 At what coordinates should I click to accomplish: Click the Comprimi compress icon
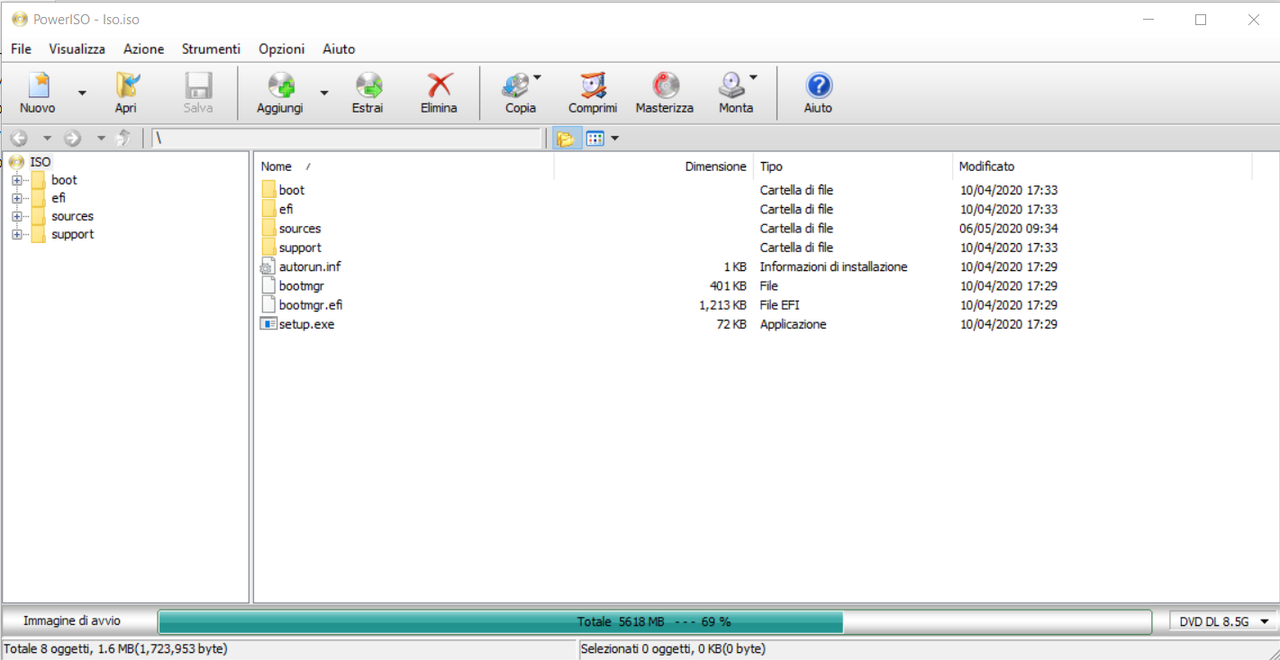pyautogui.click(x=593, y=86)
